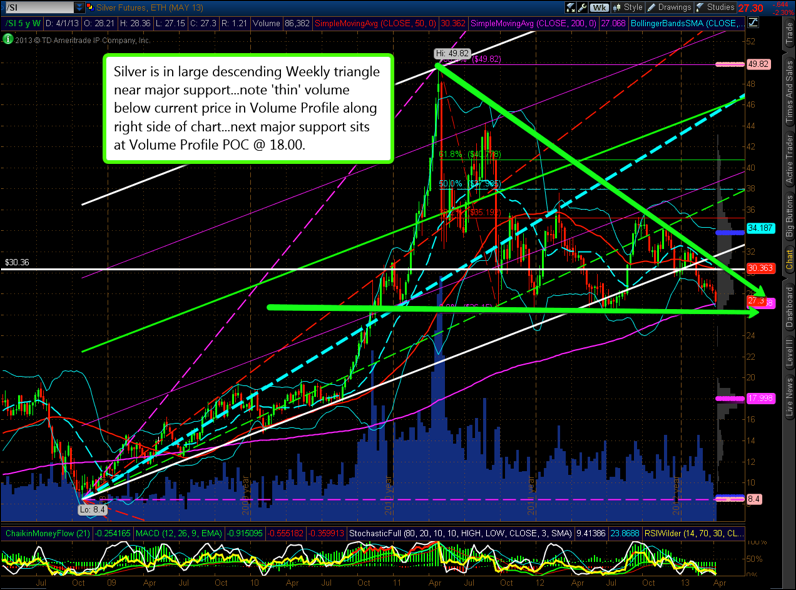Click the MACD value -0.915095
This screenshot has height=590, width=796.
coord(244,534)
